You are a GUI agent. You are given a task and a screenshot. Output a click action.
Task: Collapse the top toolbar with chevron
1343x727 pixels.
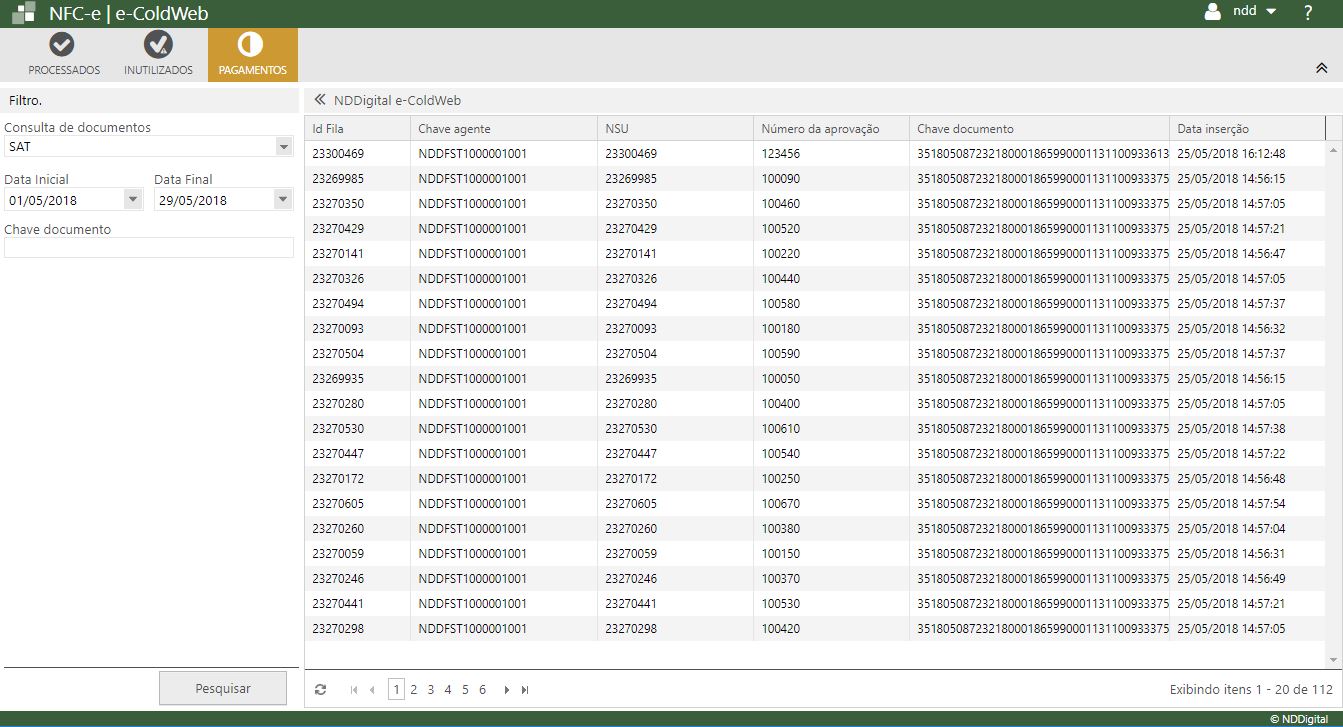coord(1321,68)
